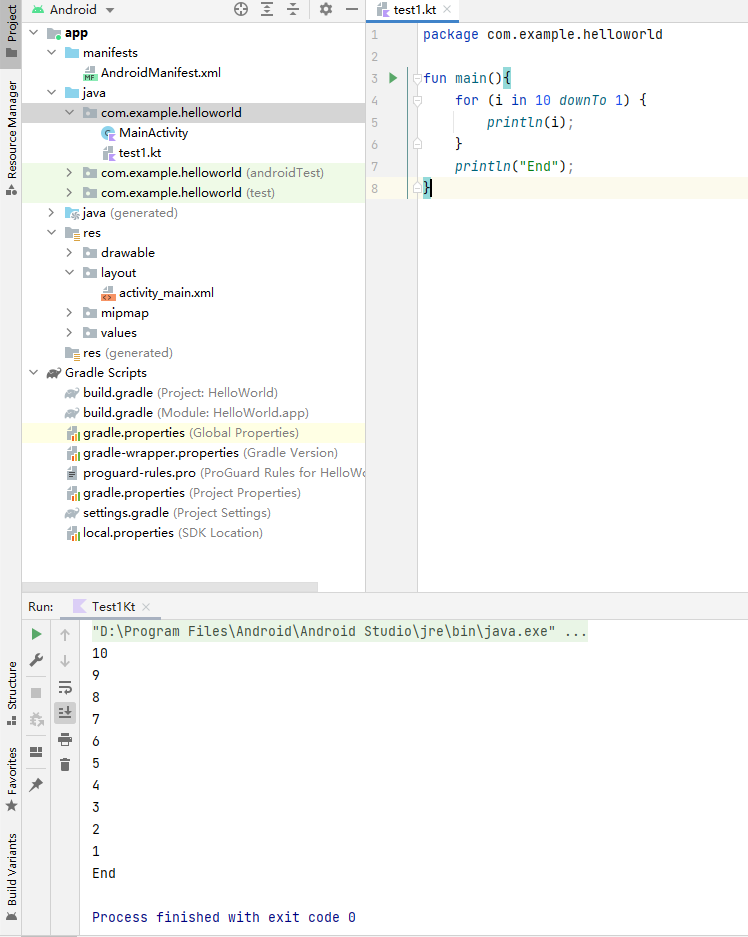Hide the project panel with minus icon
The height and width of the screenshot is (937, 748).
click(x=352, y=9)
